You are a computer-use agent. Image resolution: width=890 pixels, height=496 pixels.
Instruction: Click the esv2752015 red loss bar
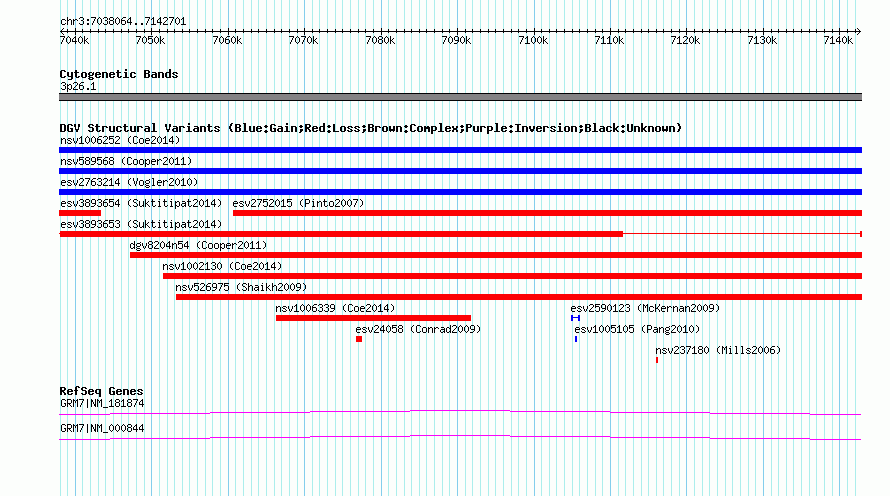[547, 213]
